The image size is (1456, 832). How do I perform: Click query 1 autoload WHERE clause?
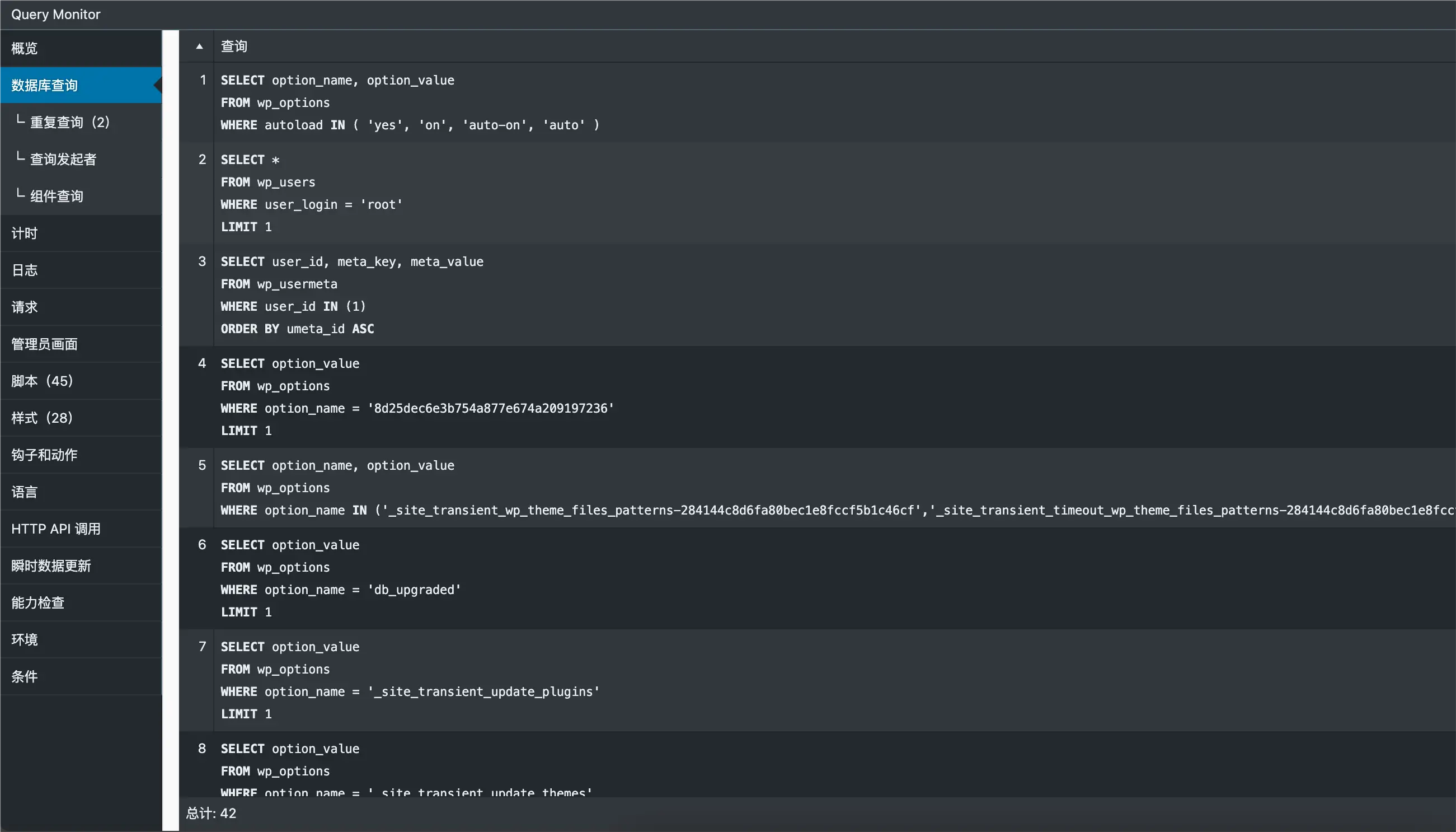click(x=410, y=125)
